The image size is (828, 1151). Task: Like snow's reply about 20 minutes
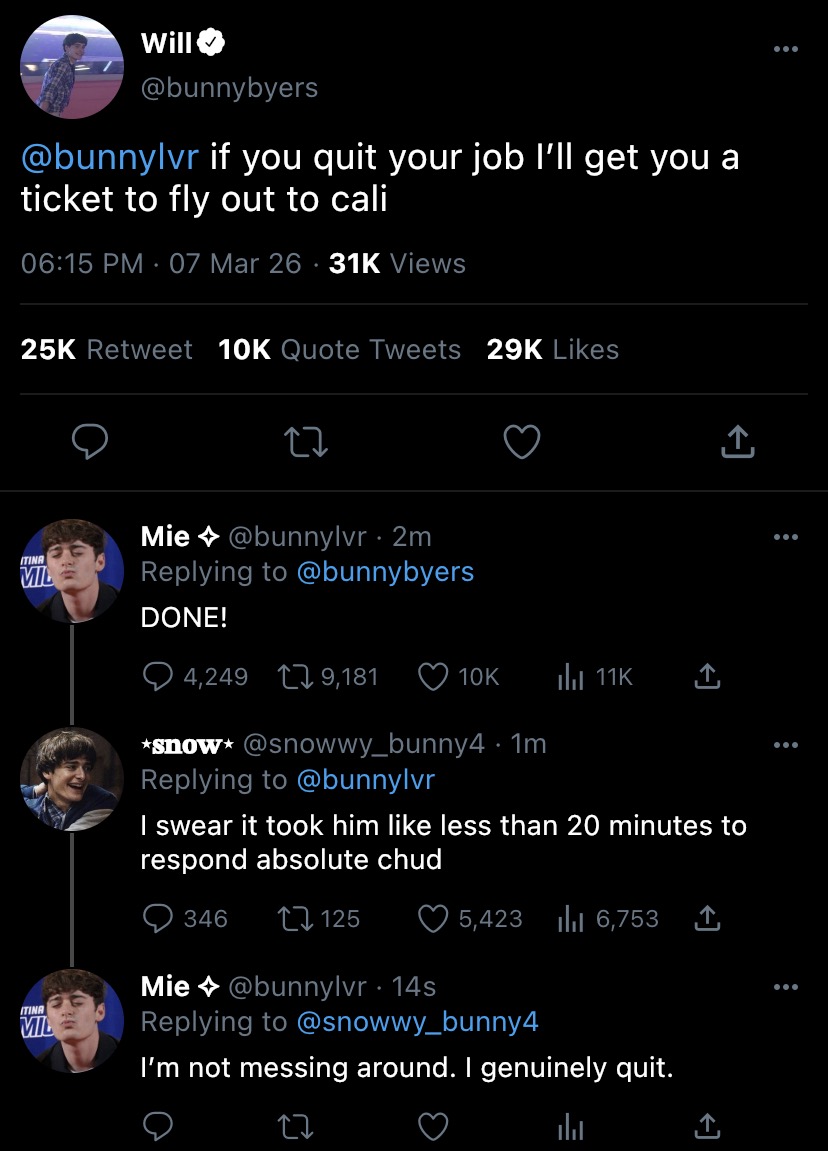pos(433,918)
